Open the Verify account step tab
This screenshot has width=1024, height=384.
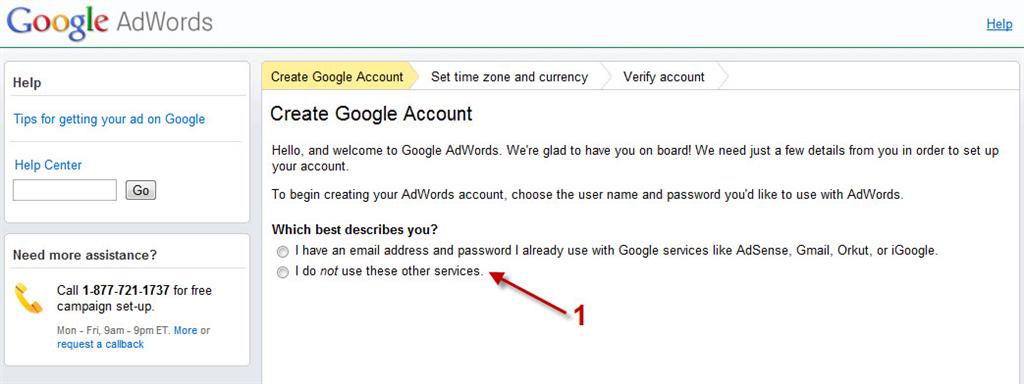664,77
